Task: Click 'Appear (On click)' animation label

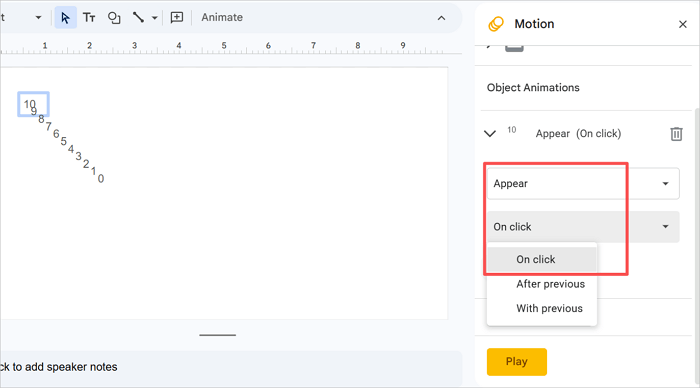Action: pyautogui.click(x=578, y=134)
